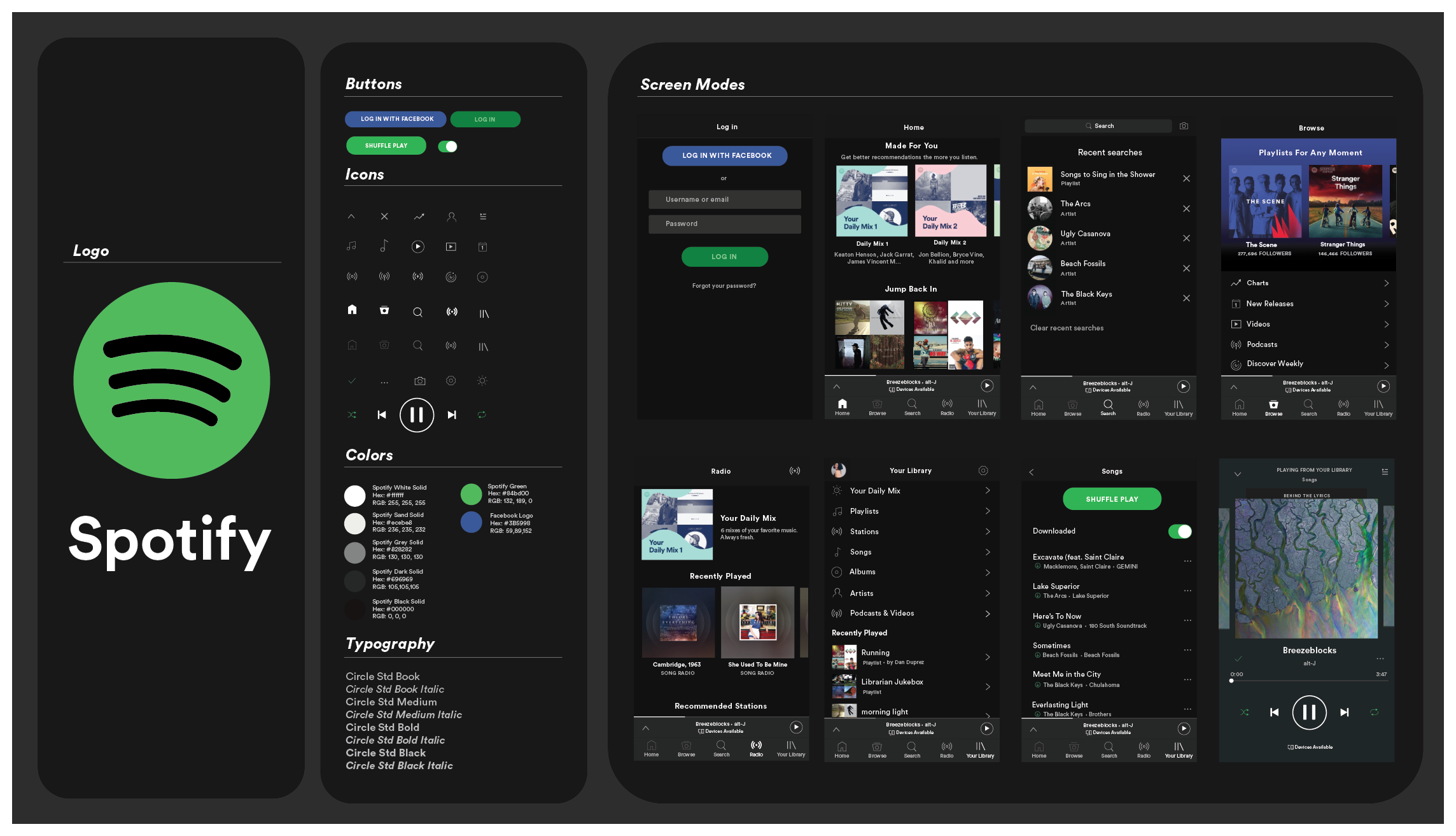Click SHUFFLE PLAY on the Songs screen
The width and height of the screenshot is (1456, 836).
tap(1112, 499)
